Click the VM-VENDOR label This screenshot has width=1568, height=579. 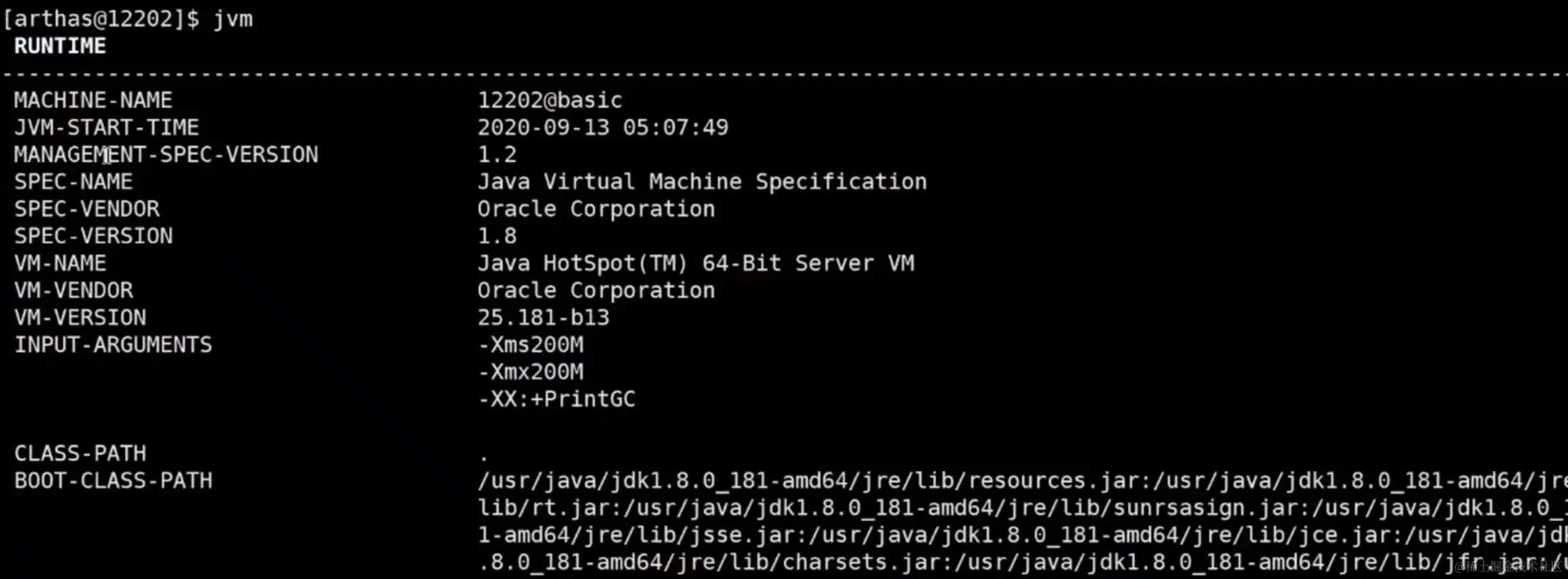tap(74, 290)
